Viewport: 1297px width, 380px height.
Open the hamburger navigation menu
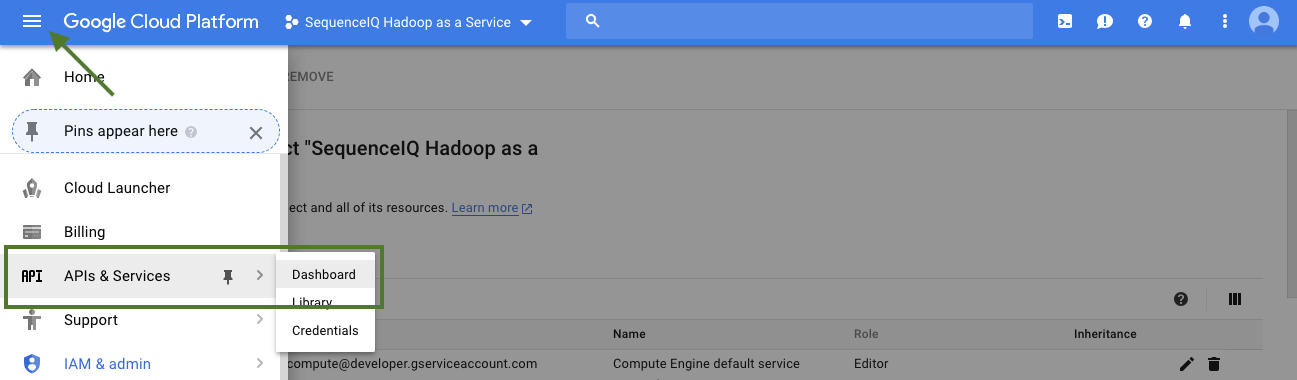click(32, 21)
